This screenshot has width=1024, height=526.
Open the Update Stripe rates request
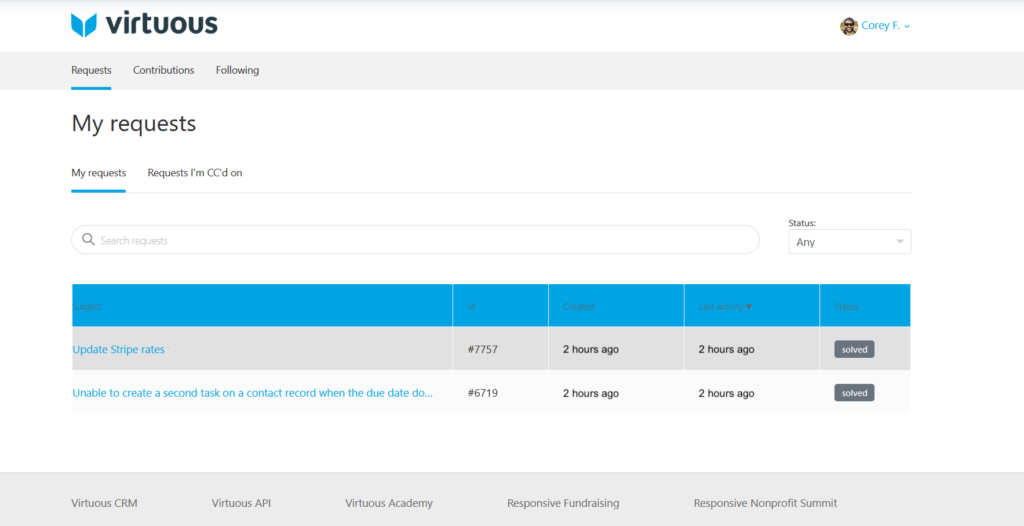(x=118, y=350)
